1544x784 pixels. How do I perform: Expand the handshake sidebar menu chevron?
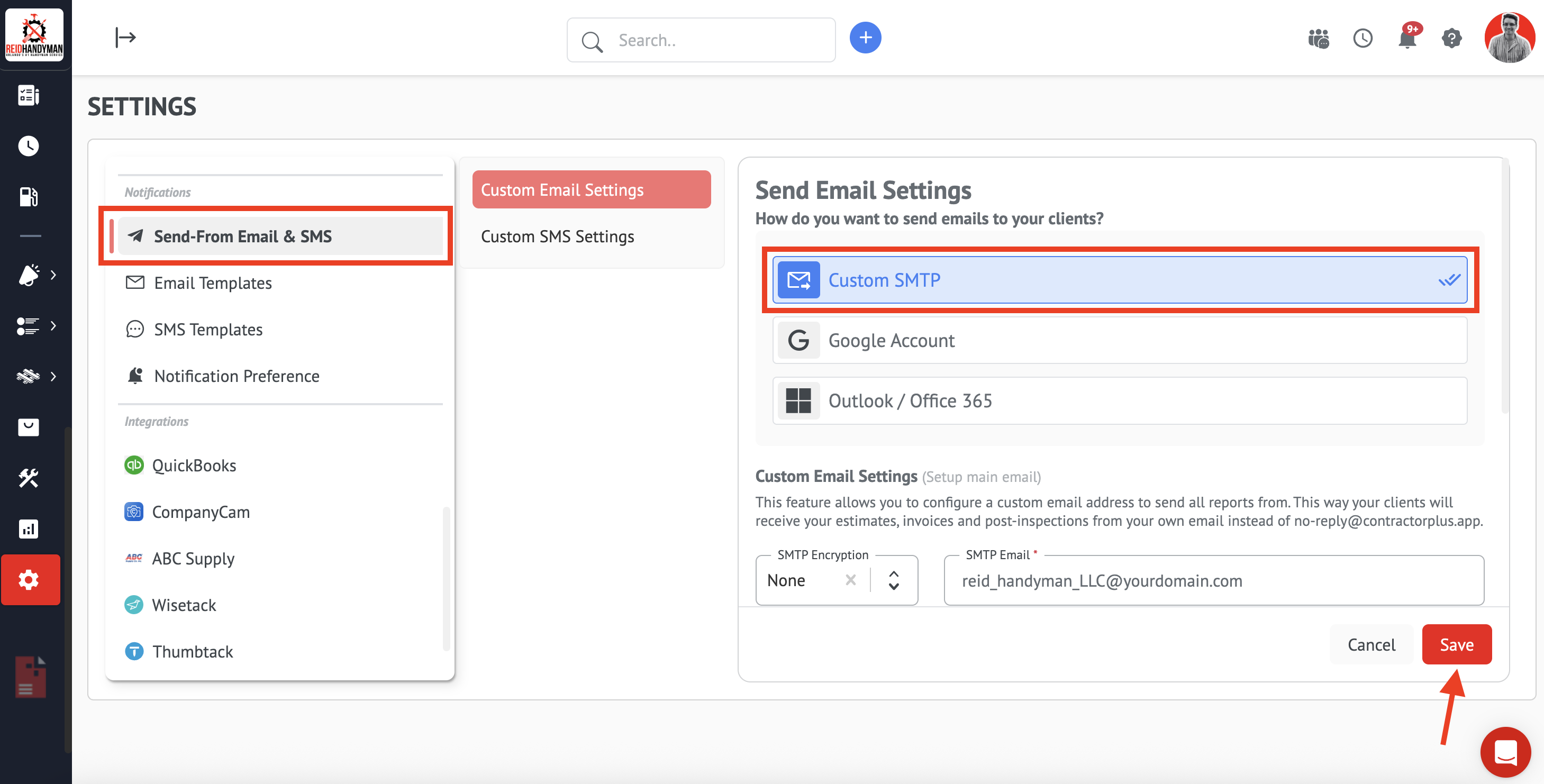pos(53,377)
